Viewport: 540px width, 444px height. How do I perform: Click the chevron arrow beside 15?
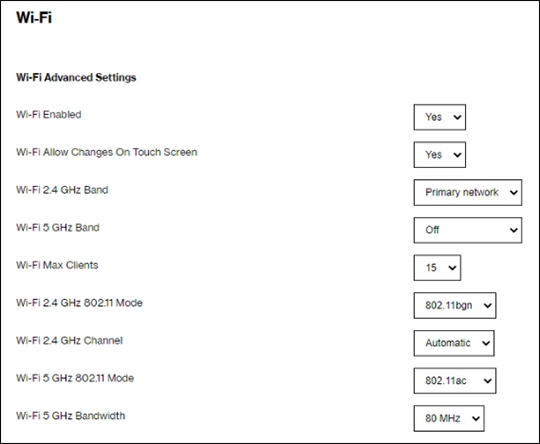(452, 268)
